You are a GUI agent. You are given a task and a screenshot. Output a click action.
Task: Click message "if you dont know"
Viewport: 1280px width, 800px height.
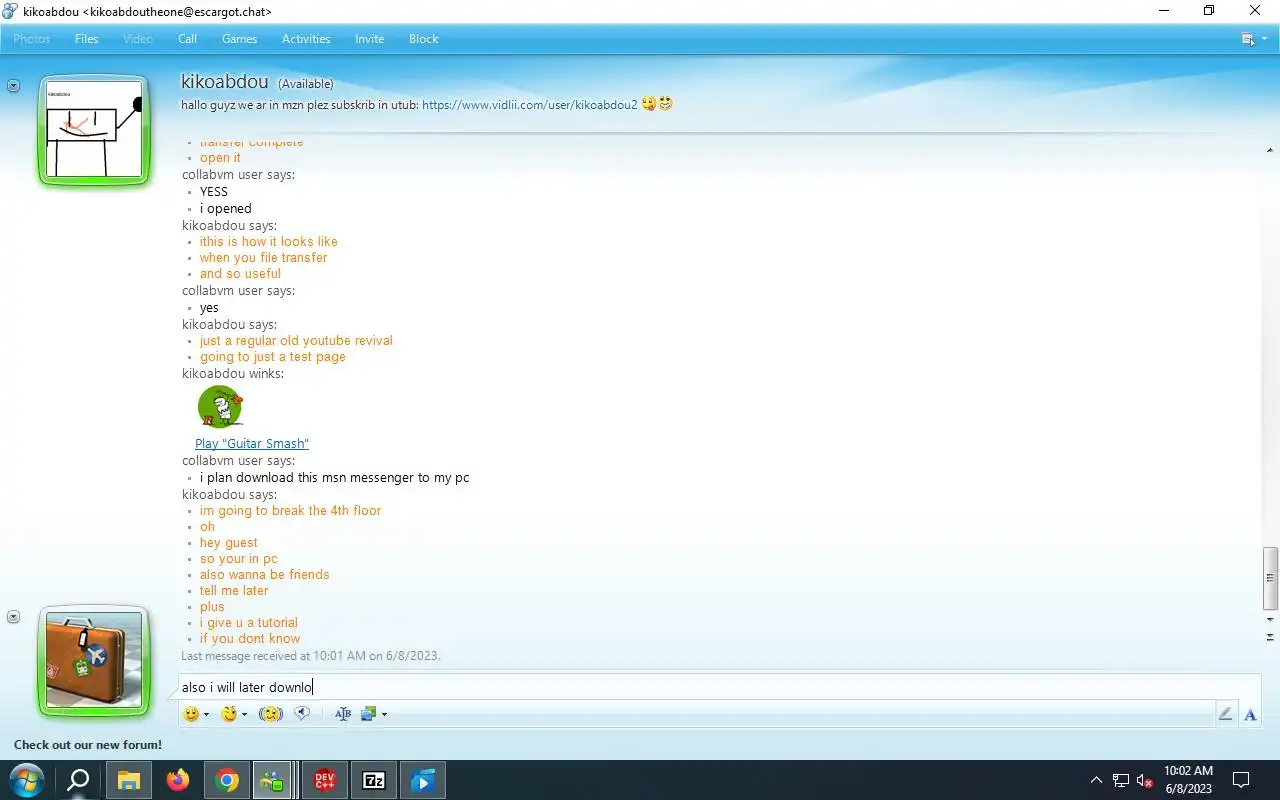click(x=250, y=638)
